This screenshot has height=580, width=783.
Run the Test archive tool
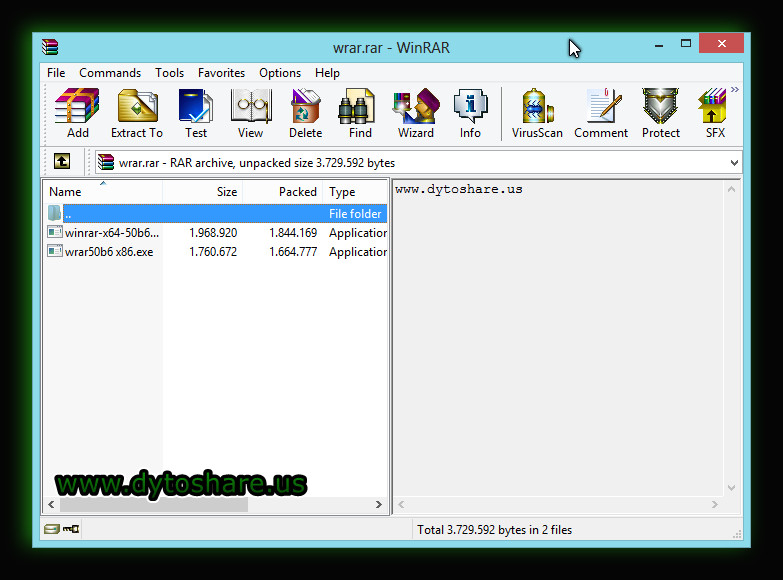[x=195, y=113]
